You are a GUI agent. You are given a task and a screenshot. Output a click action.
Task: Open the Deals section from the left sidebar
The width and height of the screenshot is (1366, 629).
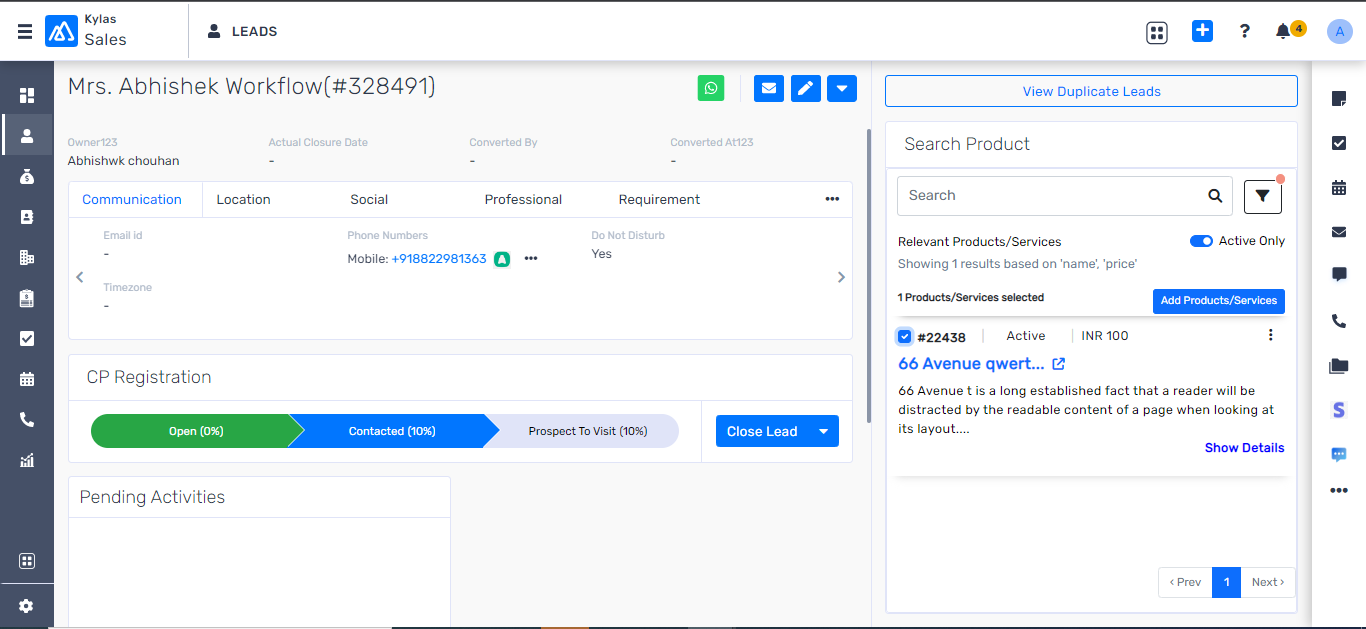coord(27,176)
